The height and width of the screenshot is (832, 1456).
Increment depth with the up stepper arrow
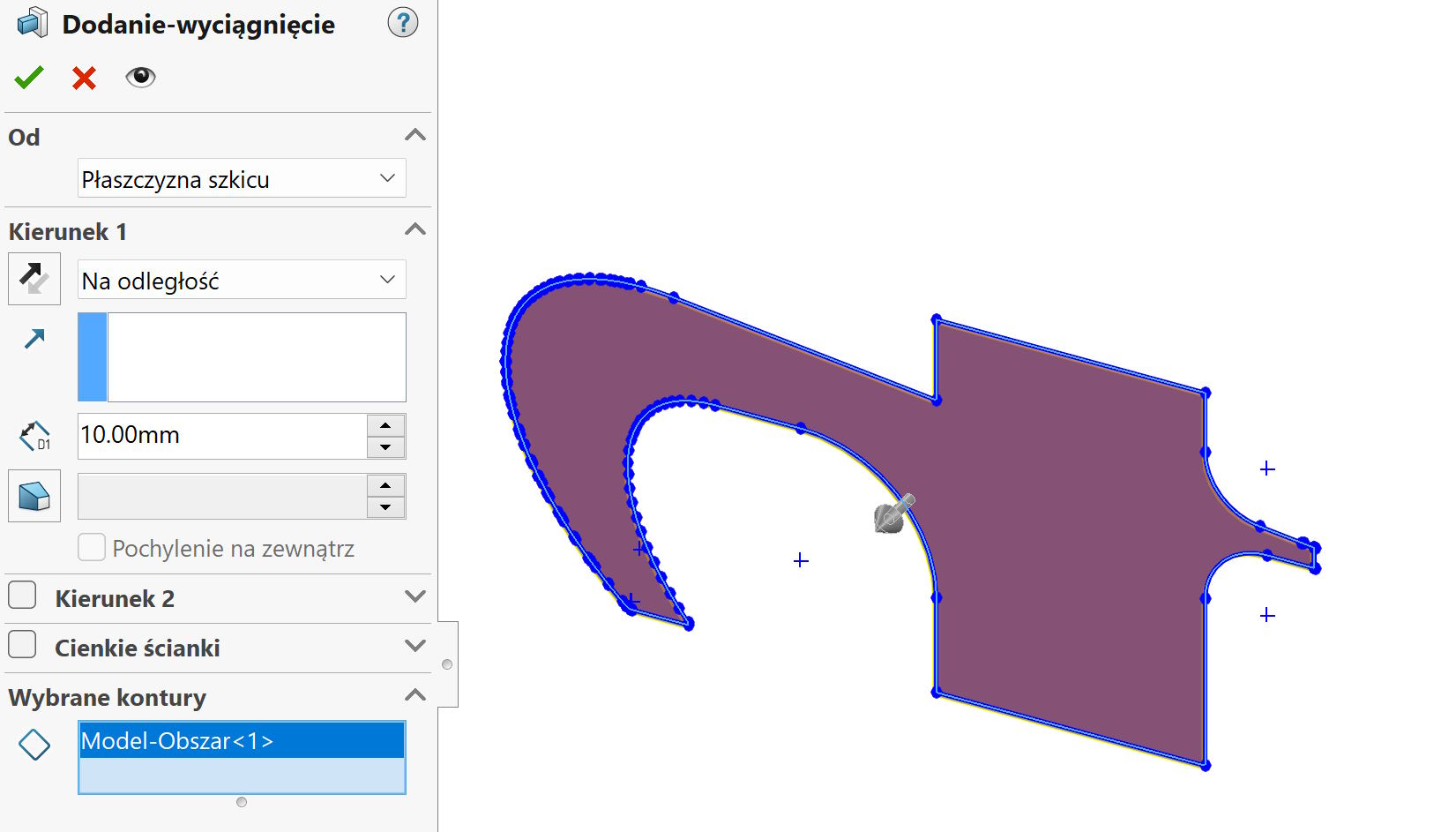point(385,425)
